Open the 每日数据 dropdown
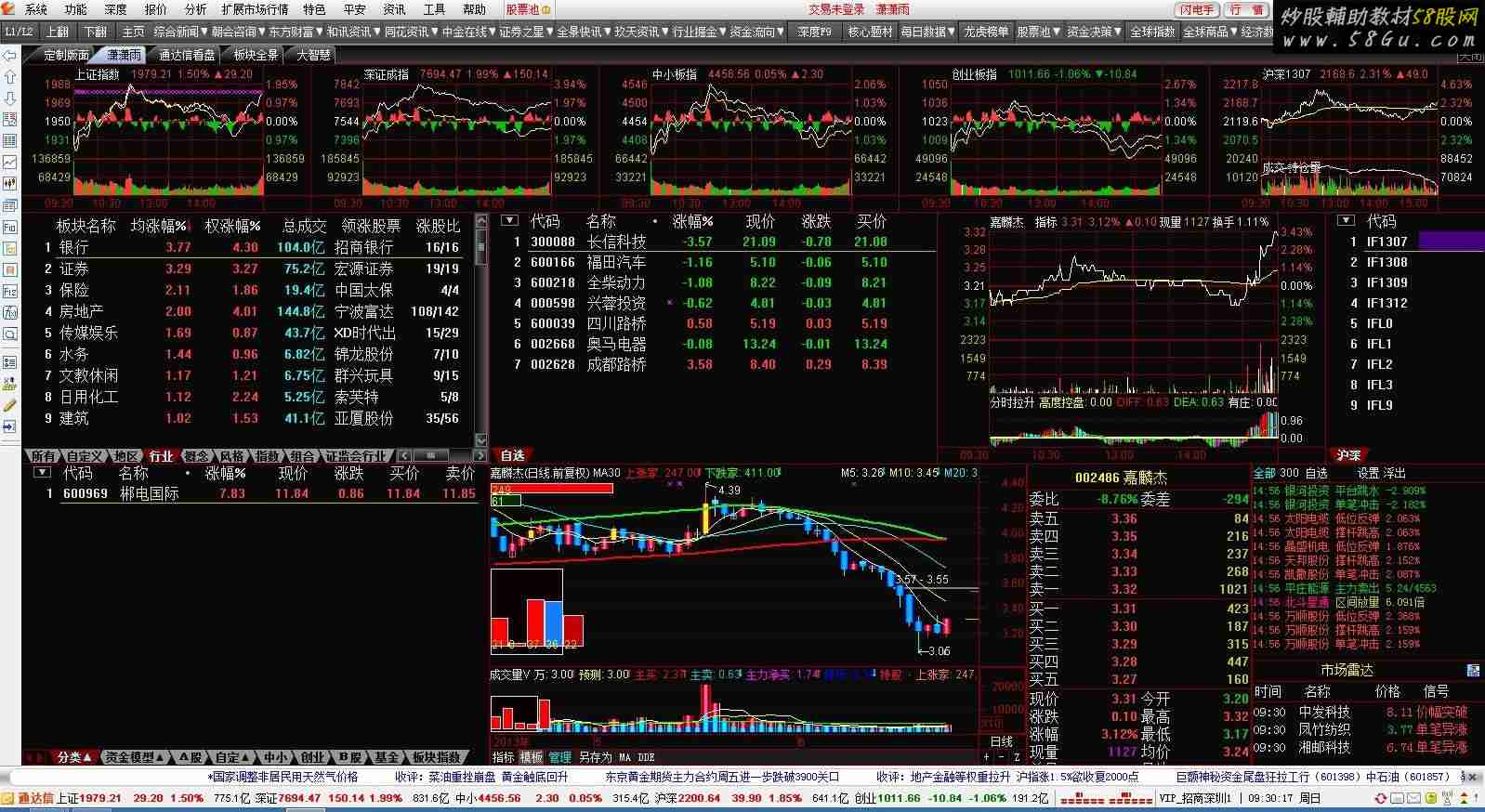1485x812 pixels. tap(927, 32)
